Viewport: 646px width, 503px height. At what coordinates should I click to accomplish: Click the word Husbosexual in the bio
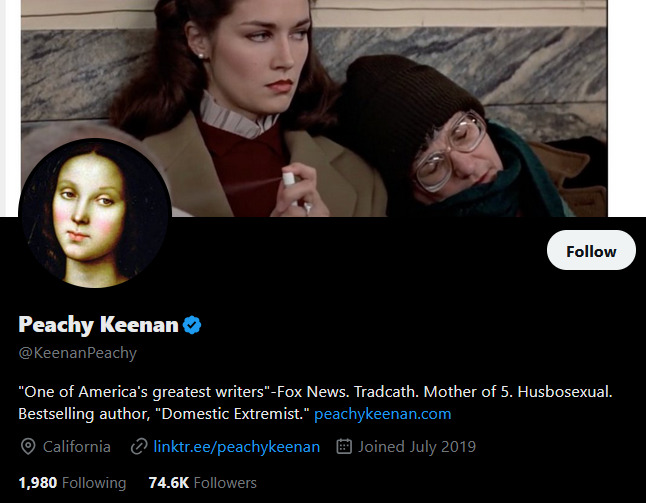(562, 392)
